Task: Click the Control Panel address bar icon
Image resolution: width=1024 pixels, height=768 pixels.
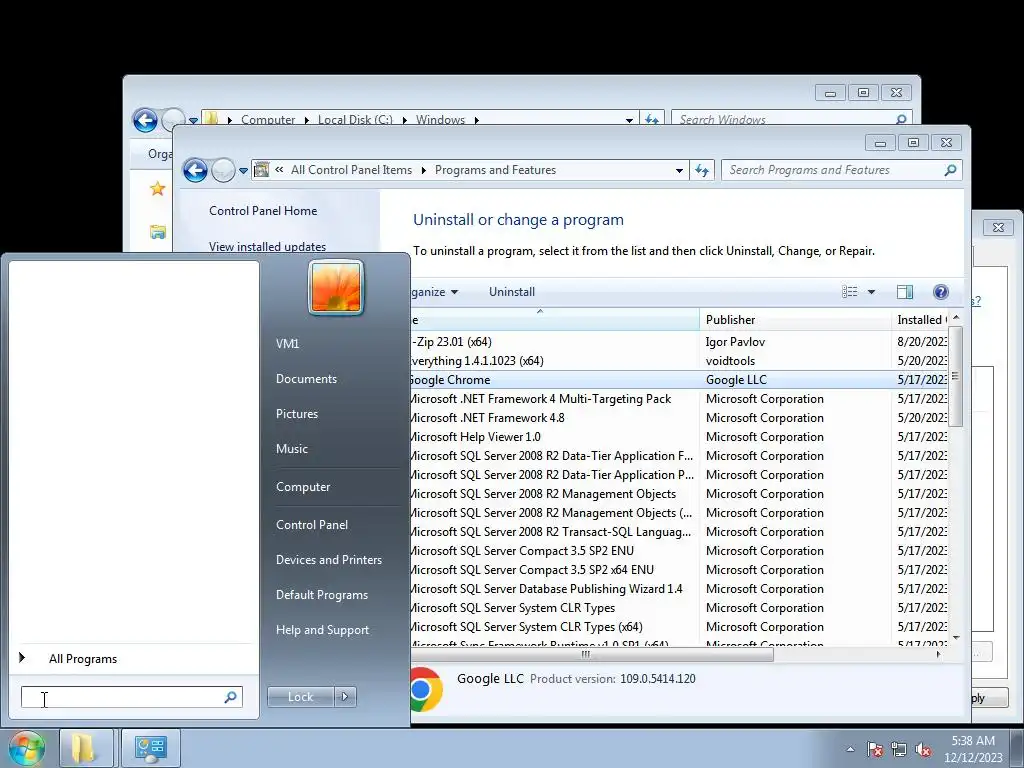Action: coord(261,170)
